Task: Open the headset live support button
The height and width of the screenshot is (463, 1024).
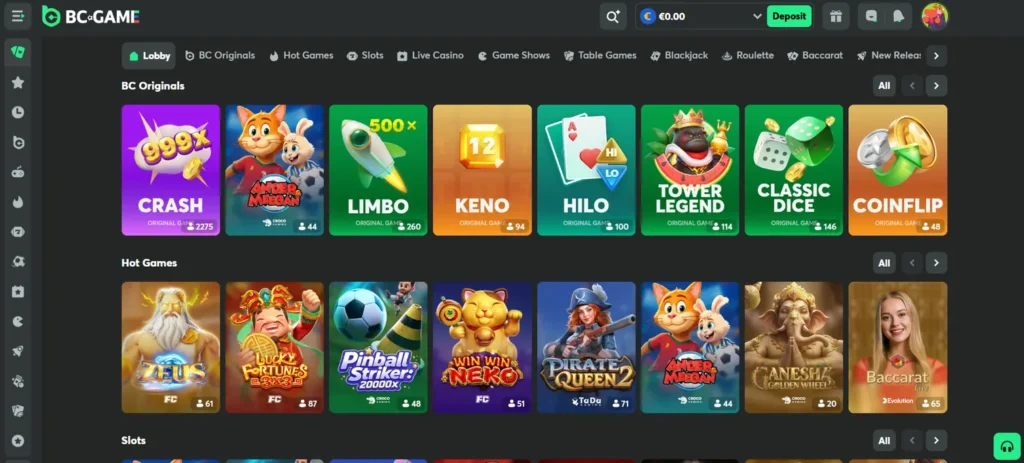Action: (x=1006, y=446)
